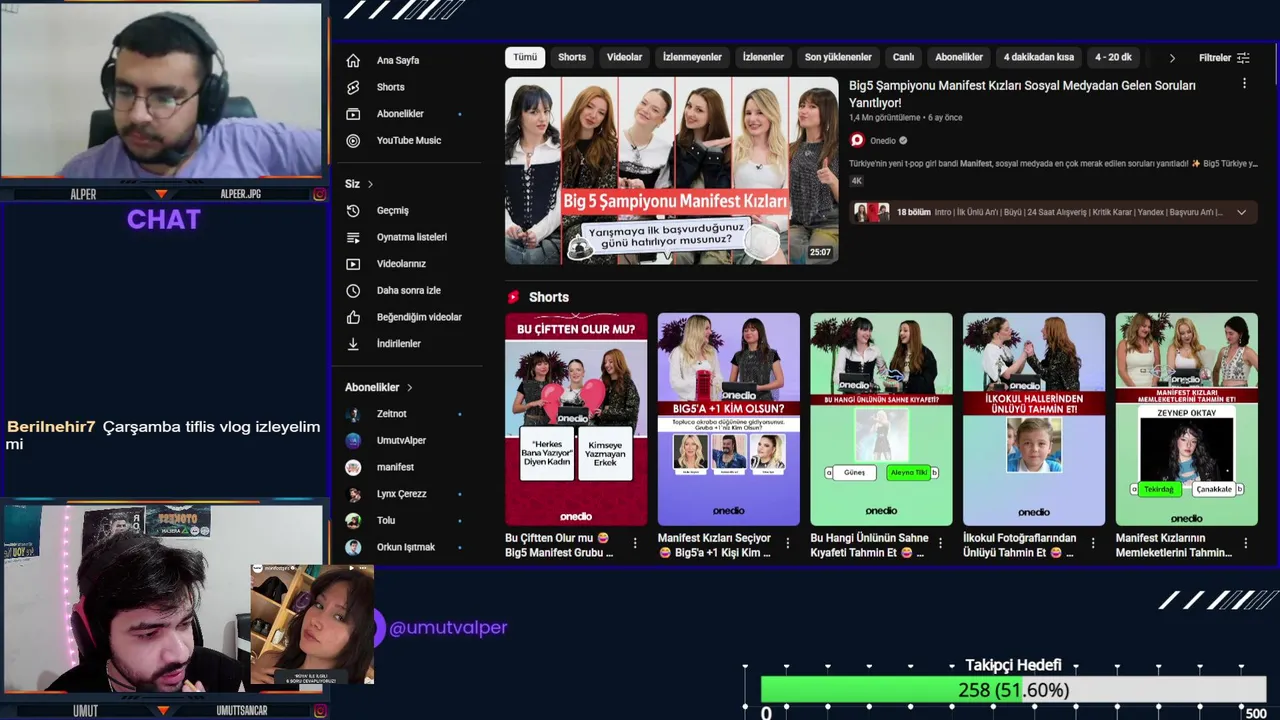1280x720 pixels.
Task: Open the Onedio channel name link
Action: coord(882,141)
